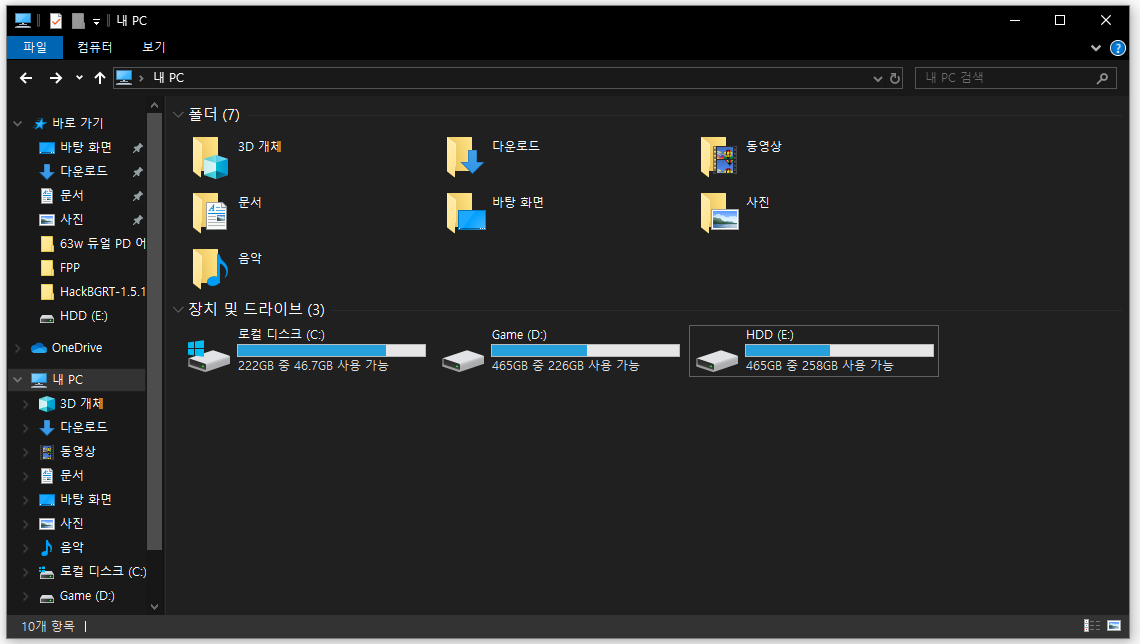Open pinned 사진 in quick access

coord(71,219)
